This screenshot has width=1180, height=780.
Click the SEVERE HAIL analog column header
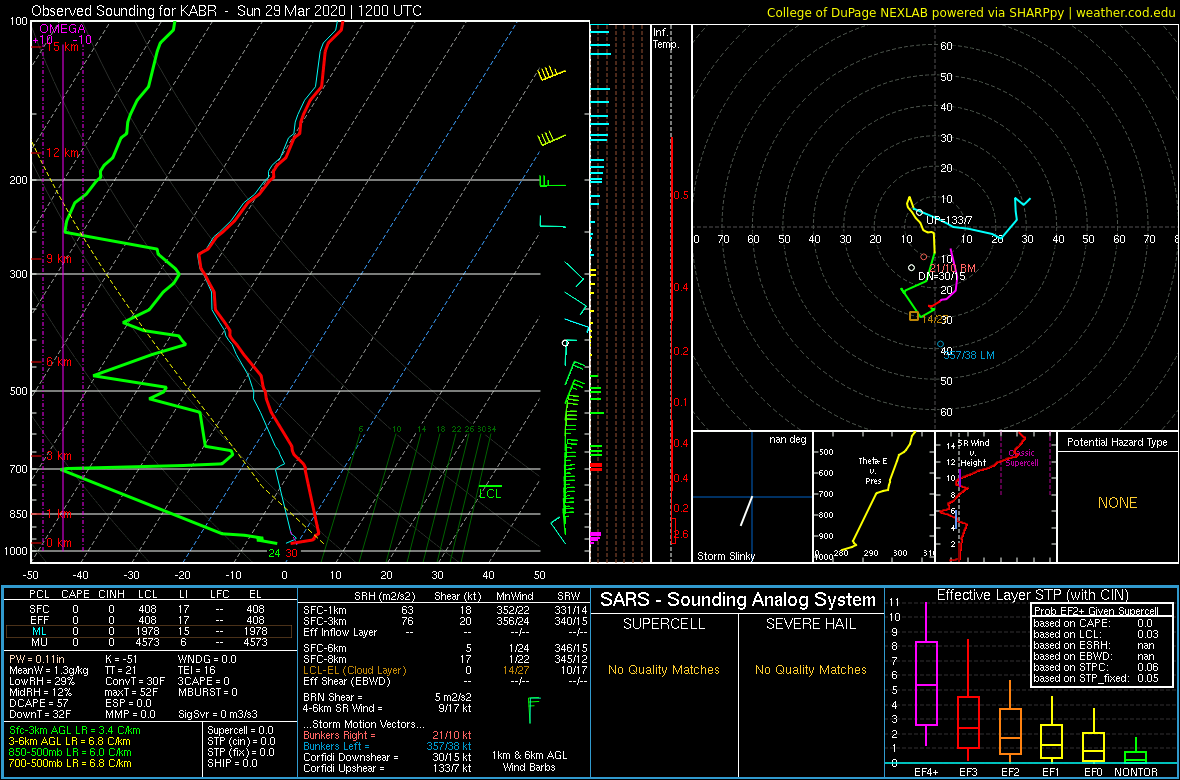tap(811, 624)
